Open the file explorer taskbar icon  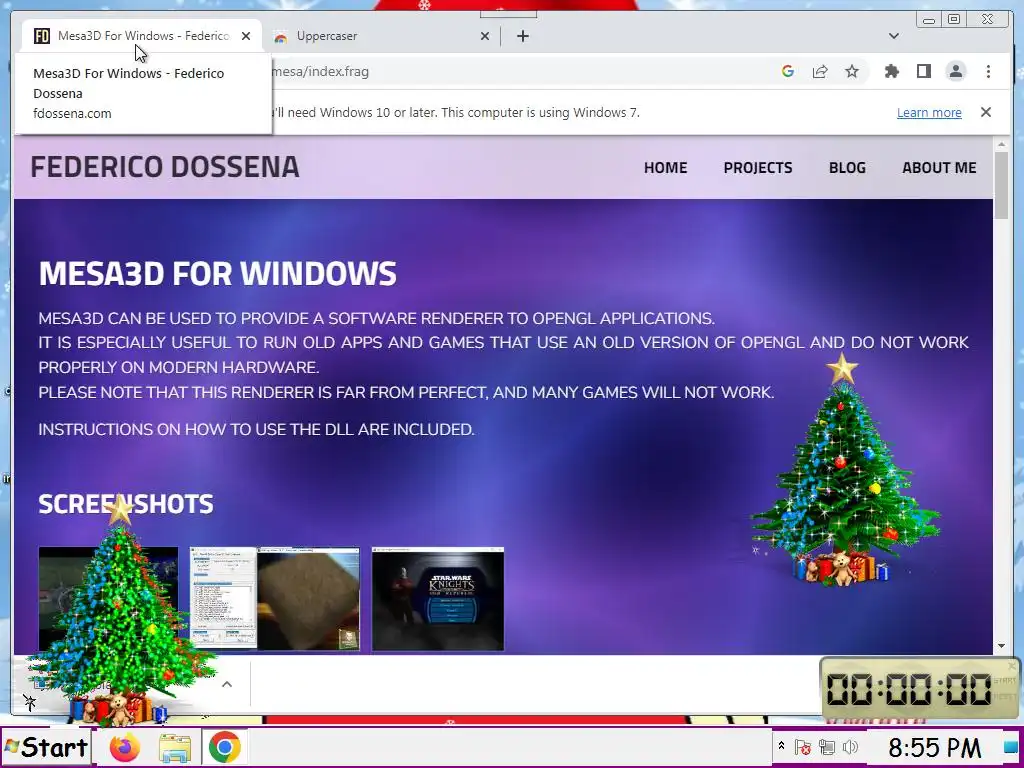click(x=174, y=748)
